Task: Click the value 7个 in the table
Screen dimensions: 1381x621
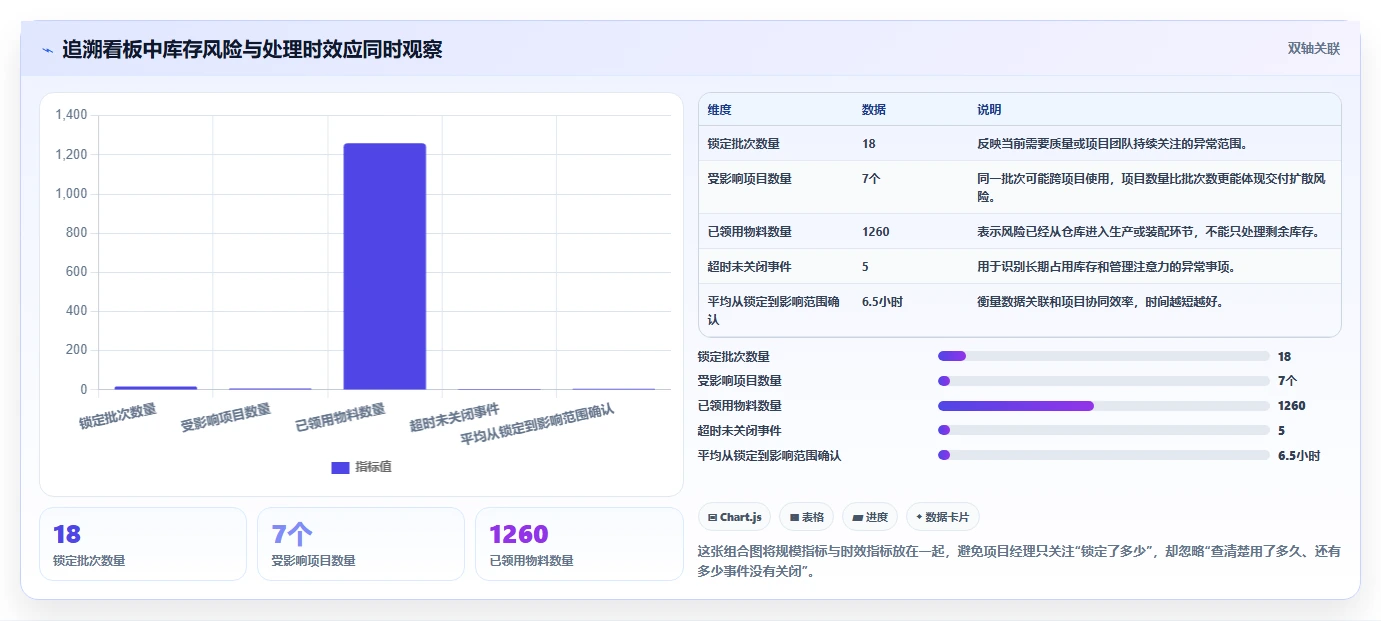Action: [871, 179]
